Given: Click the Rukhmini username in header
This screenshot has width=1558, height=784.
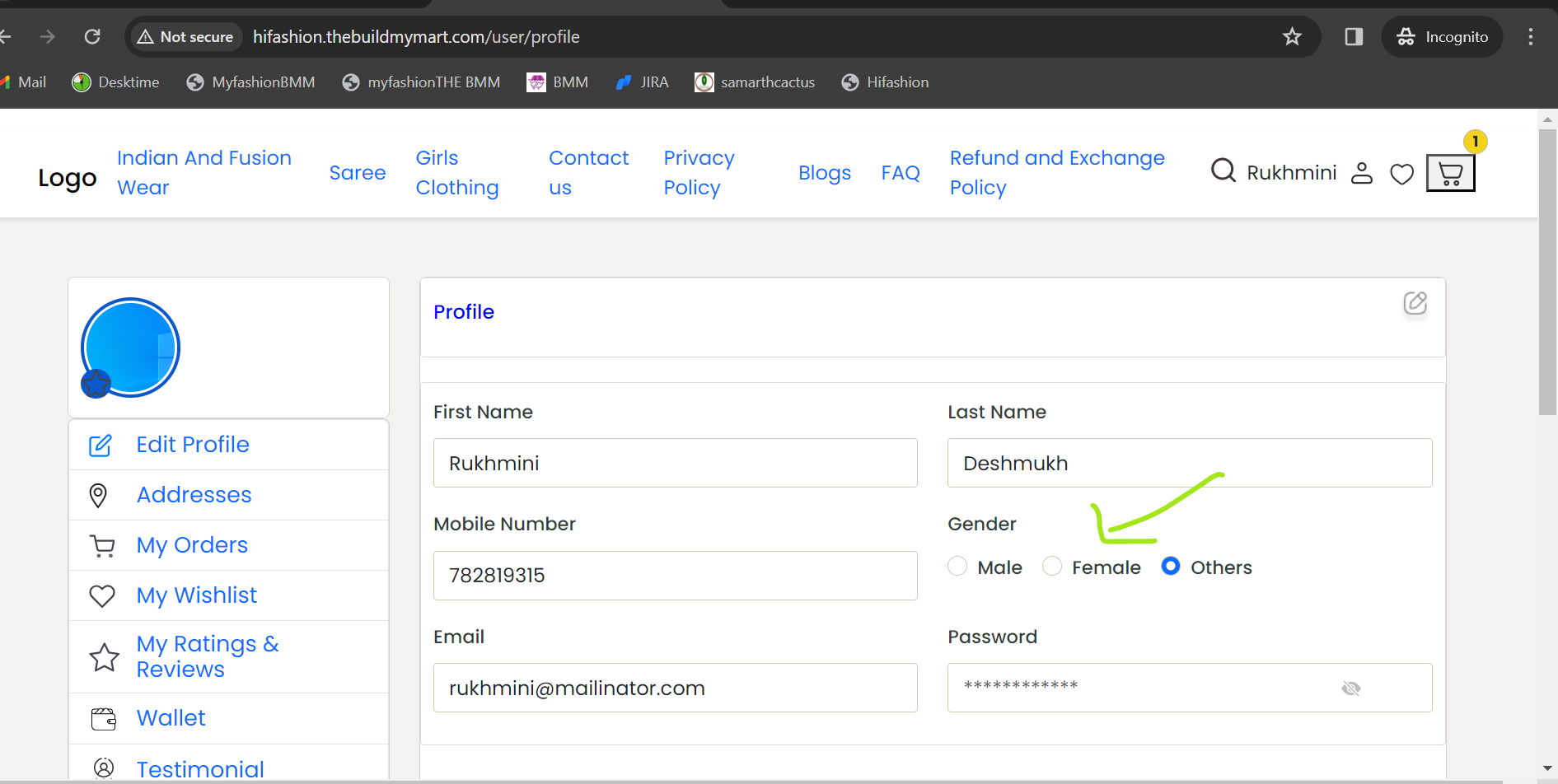Looking at the screenshot, I should pyautogui.click(x=1292, y=172).
